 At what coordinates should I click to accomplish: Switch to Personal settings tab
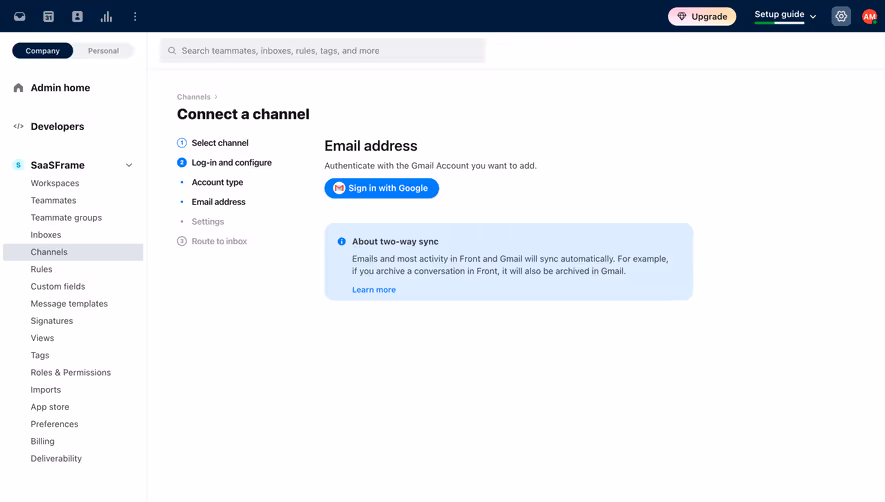coord(103,51)
